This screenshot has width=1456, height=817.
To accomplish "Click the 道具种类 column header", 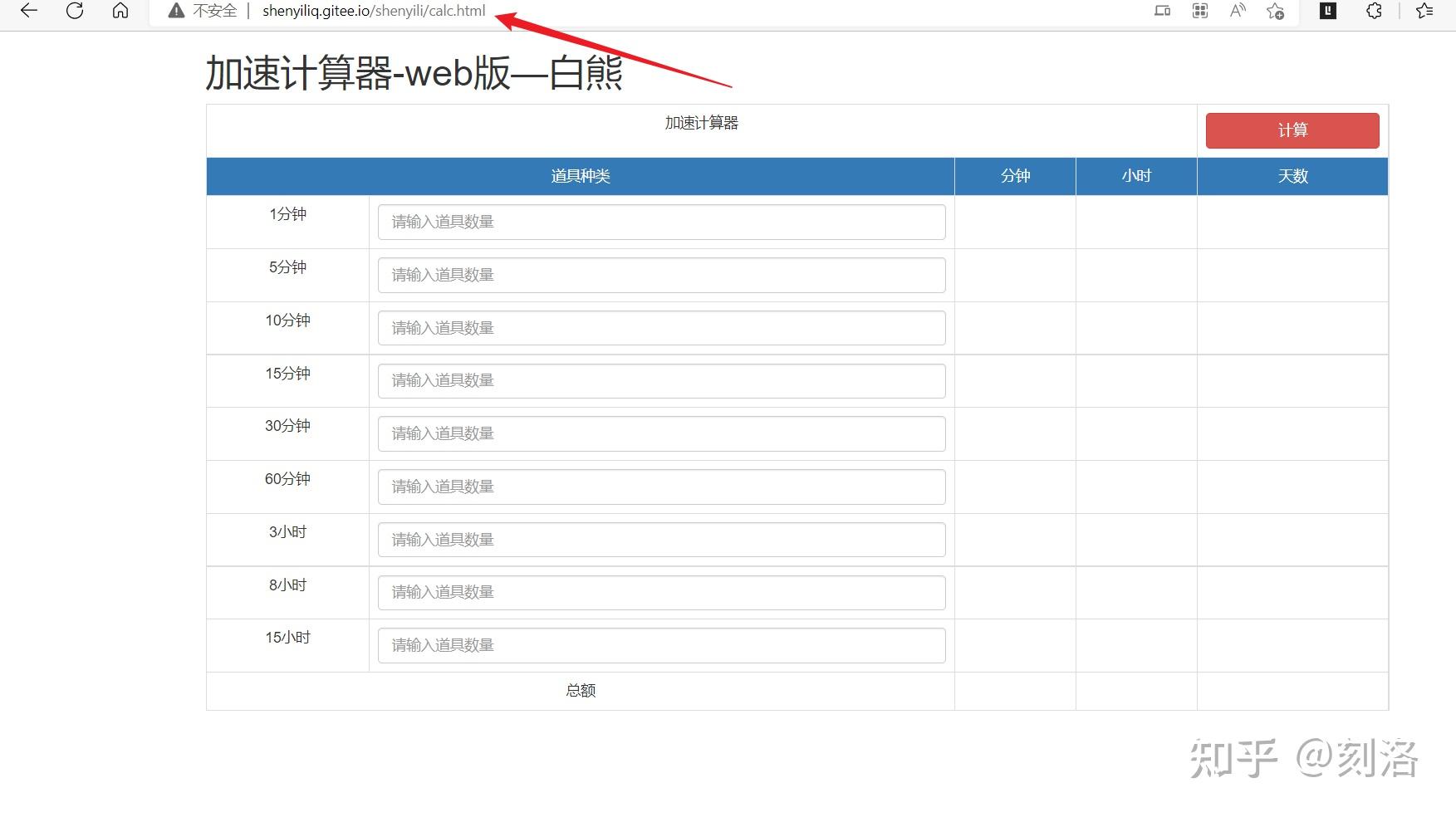I will coord(581,176).
